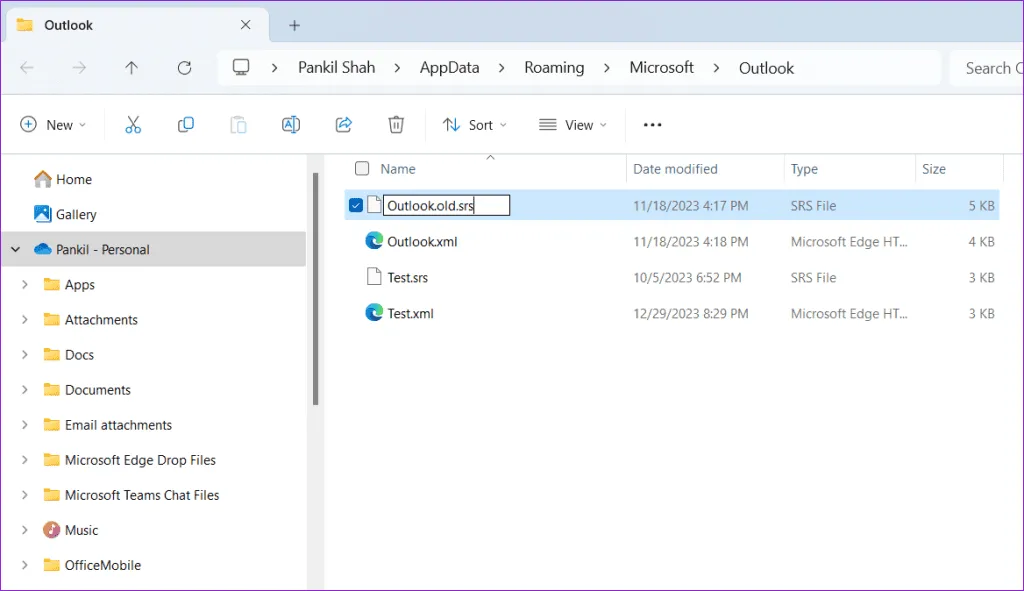Viewport: 1024px width, 591px height.
Task: Collapse the Pankil - Personal tree node
Action: tap(15, 250)
